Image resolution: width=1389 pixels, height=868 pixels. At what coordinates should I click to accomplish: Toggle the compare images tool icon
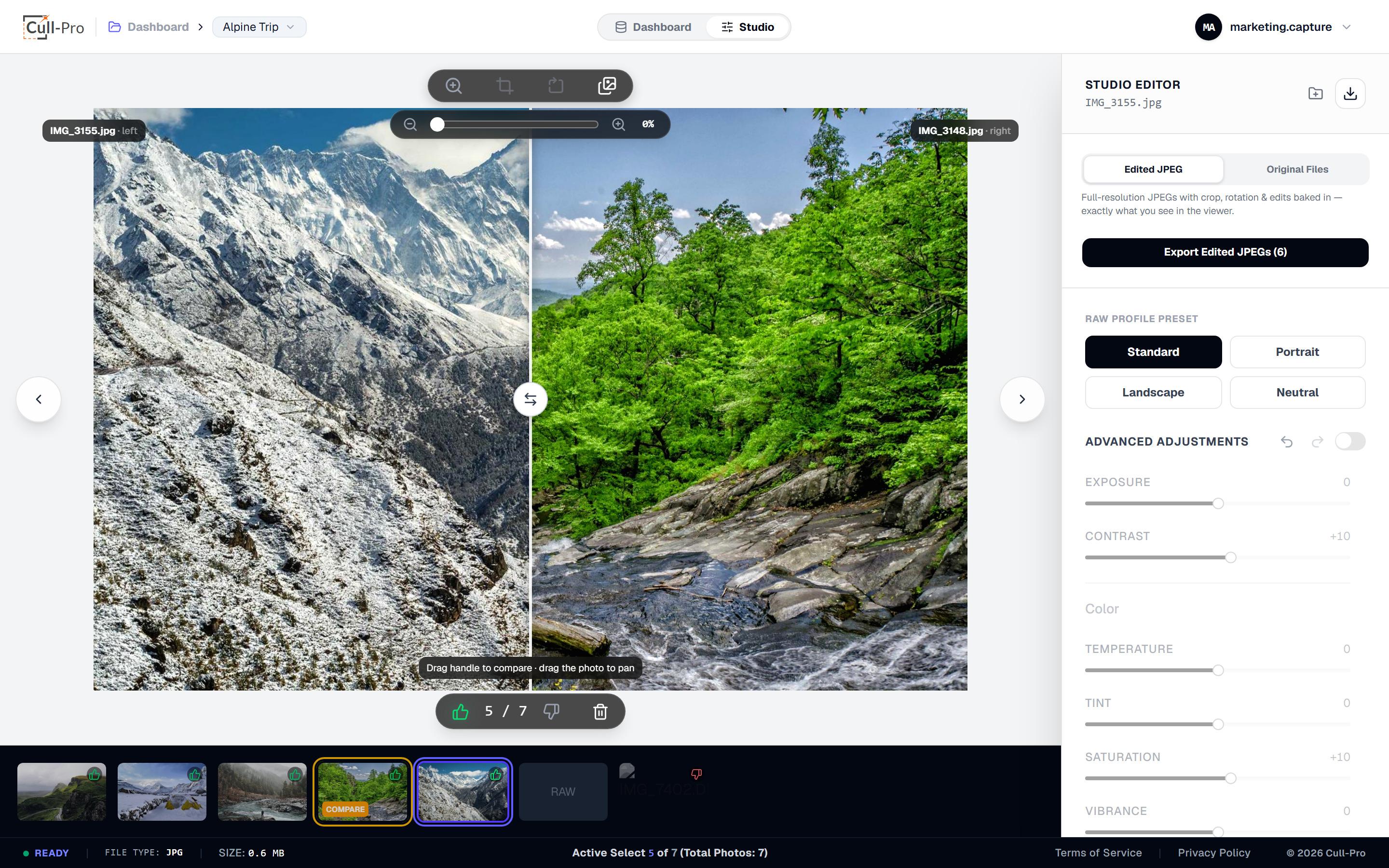click(x=607, y=86)
